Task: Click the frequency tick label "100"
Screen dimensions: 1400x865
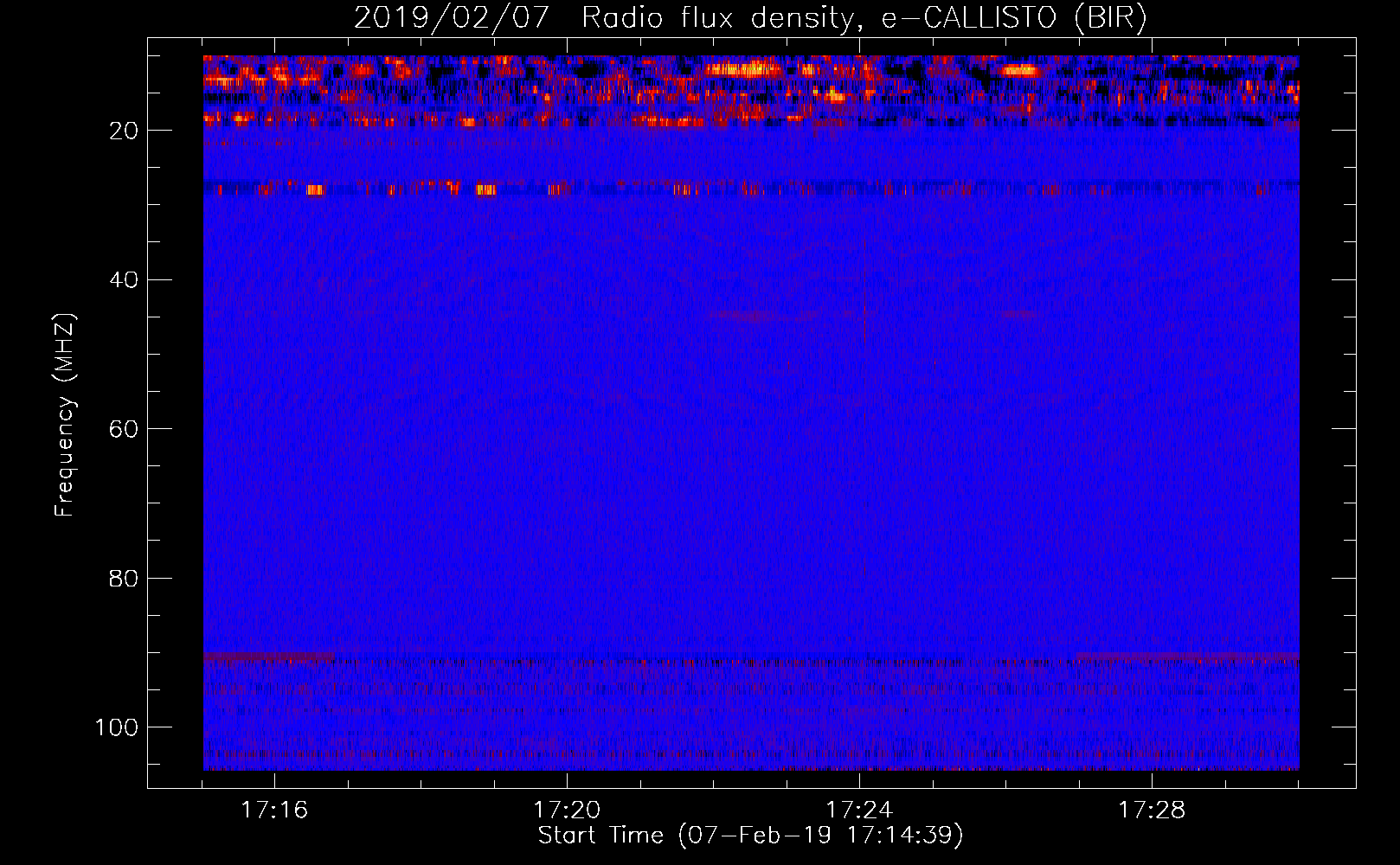Action: (x=117, y=727)
